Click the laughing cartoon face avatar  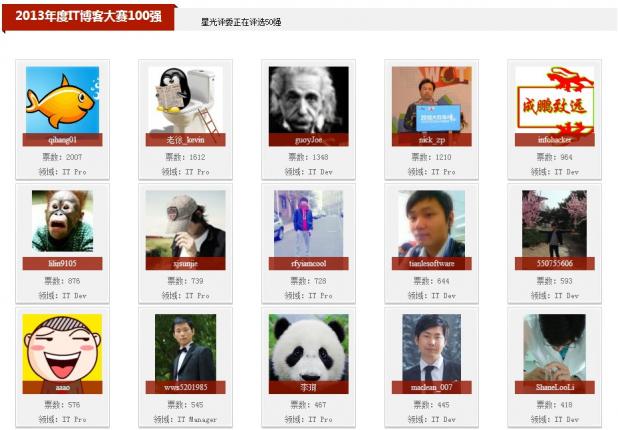(x=62, y=347)
